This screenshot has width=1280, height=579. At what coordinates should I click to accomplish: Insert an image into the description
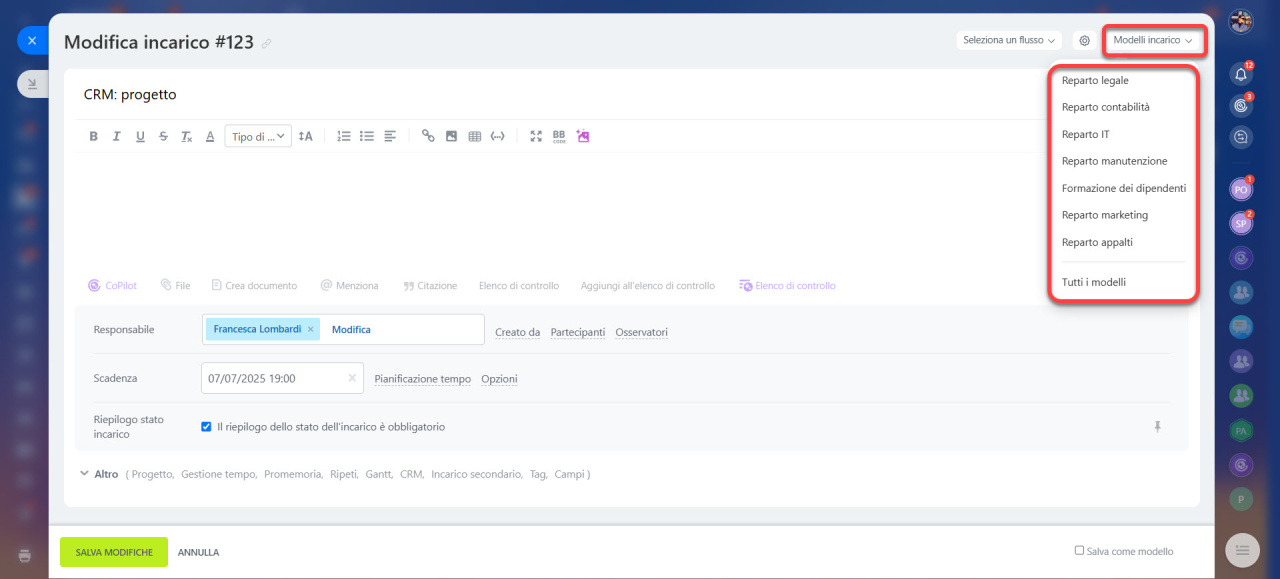(x=451, y=136)
